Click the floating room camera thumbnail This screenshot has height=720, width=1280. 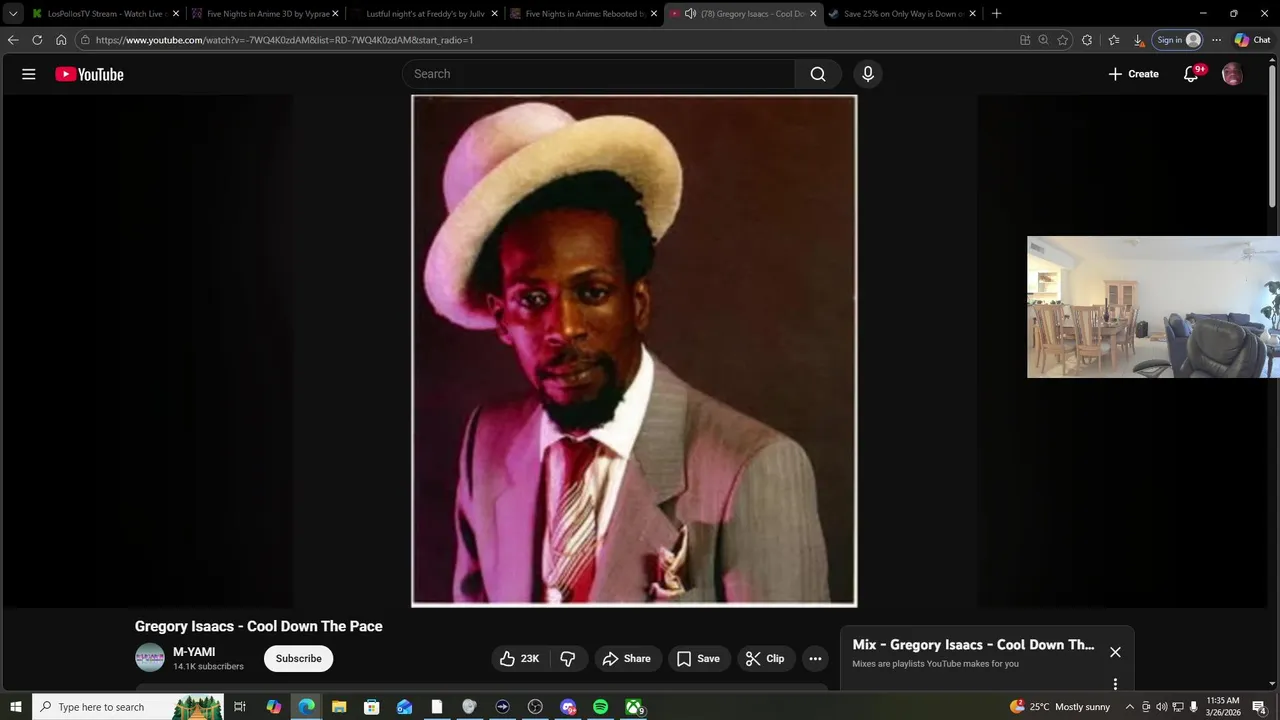click(1153, 307)
